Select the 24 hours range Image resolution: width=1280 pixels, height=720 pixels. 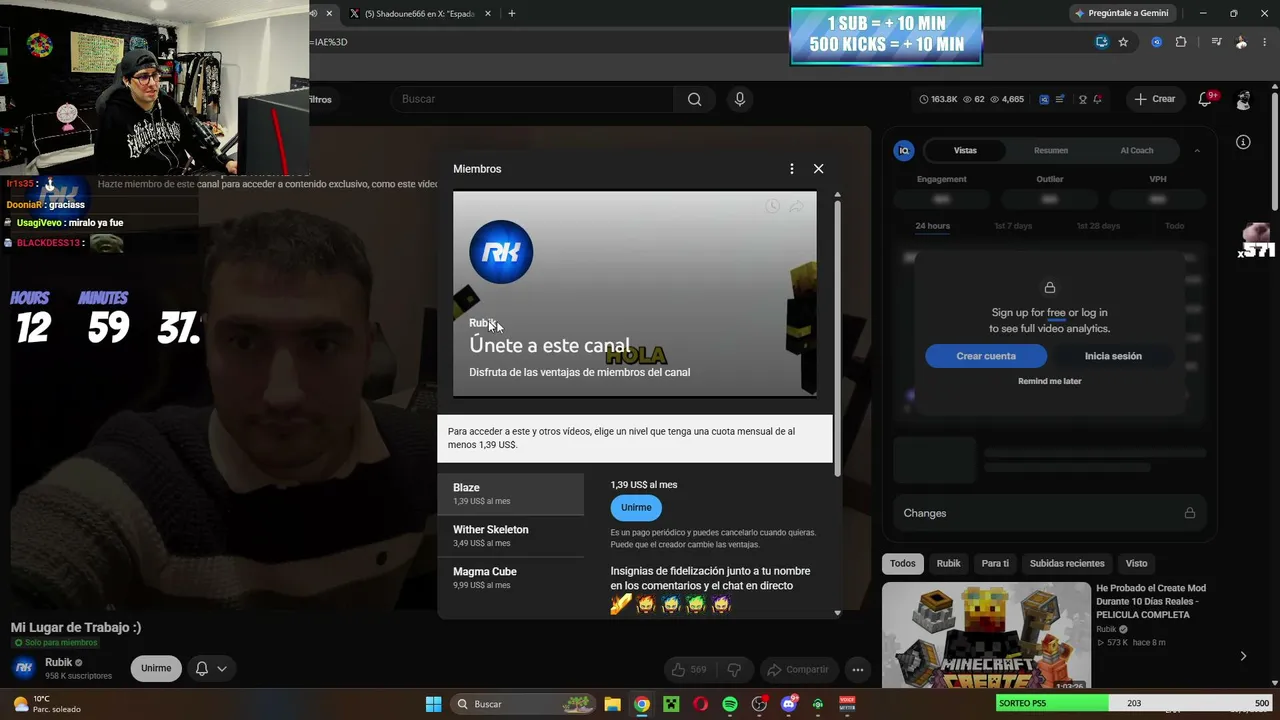pyautogui.click(x=932, y=226)
